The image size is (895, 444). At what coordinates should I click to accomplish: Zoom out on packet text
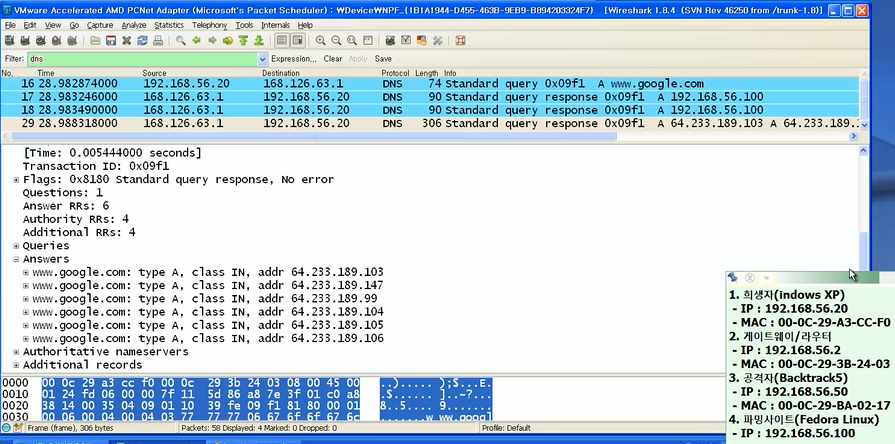click(336, 41)
